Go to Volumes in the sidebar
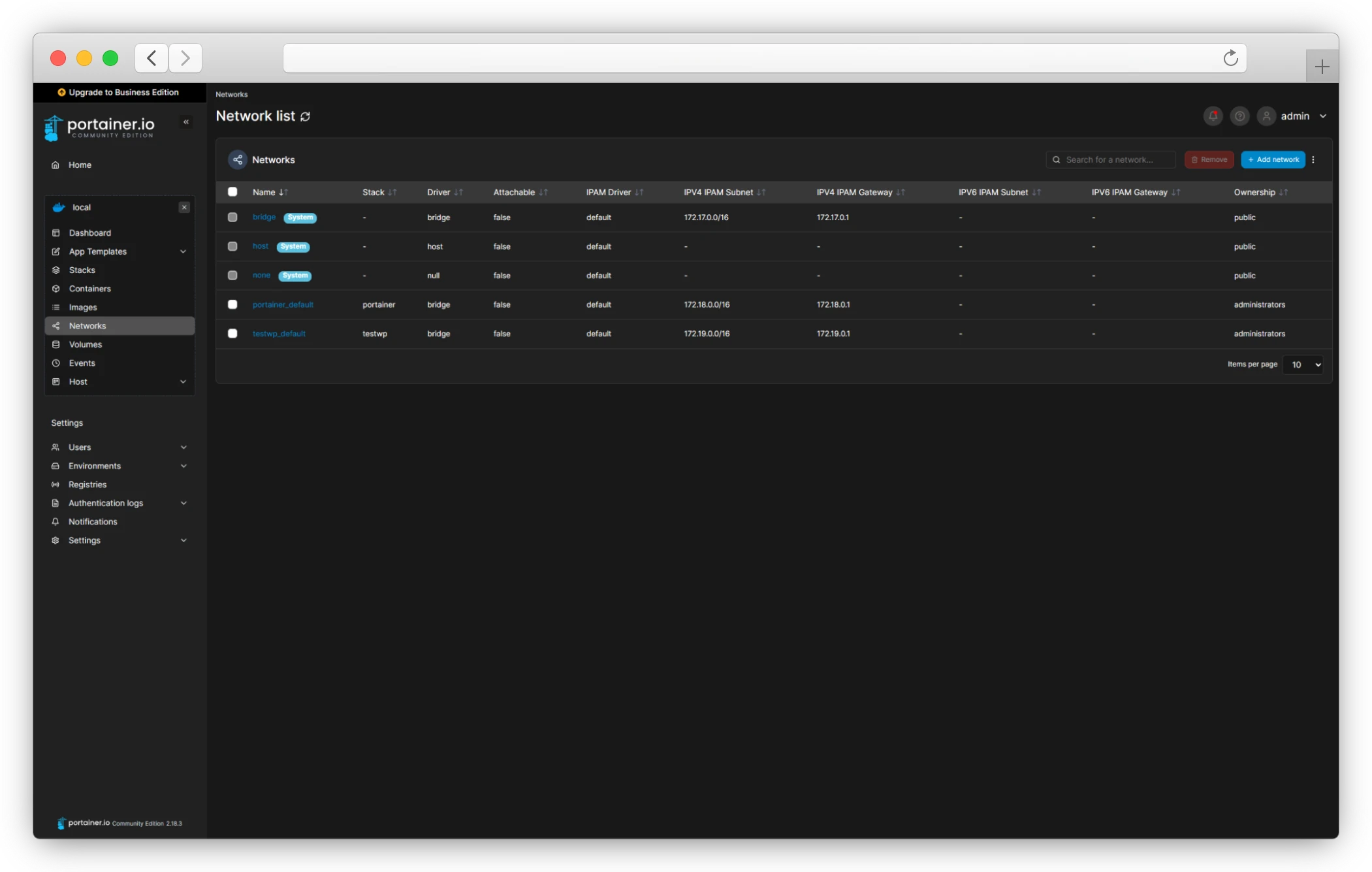1372x872 pixels. click(x=86, y=344)
